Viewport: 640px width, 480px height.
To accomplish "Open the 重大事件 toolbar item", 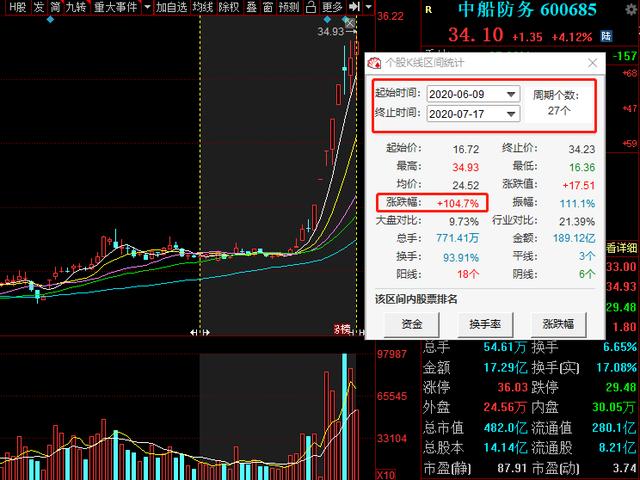I will pyautogui.click(x=116, y=7).
